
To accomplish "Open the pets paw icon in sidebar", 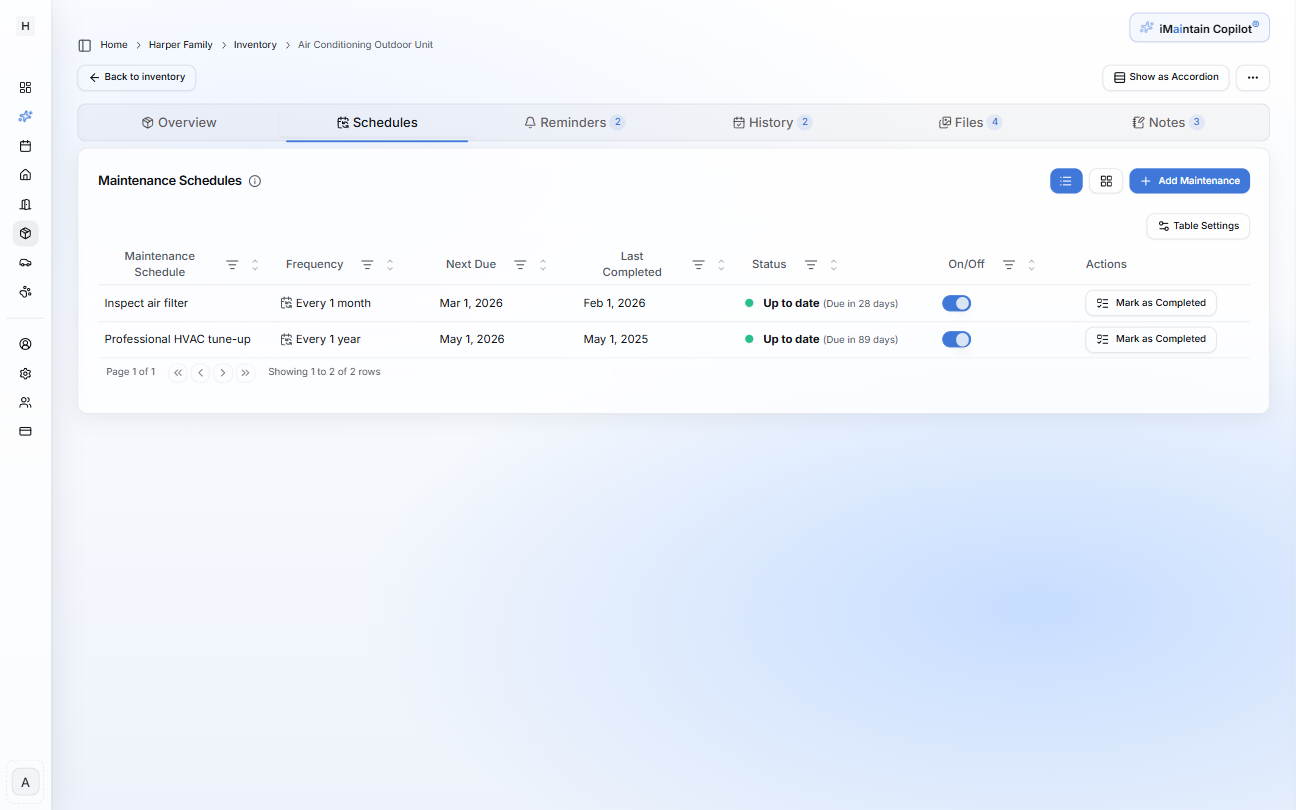I will click(25, 291).
